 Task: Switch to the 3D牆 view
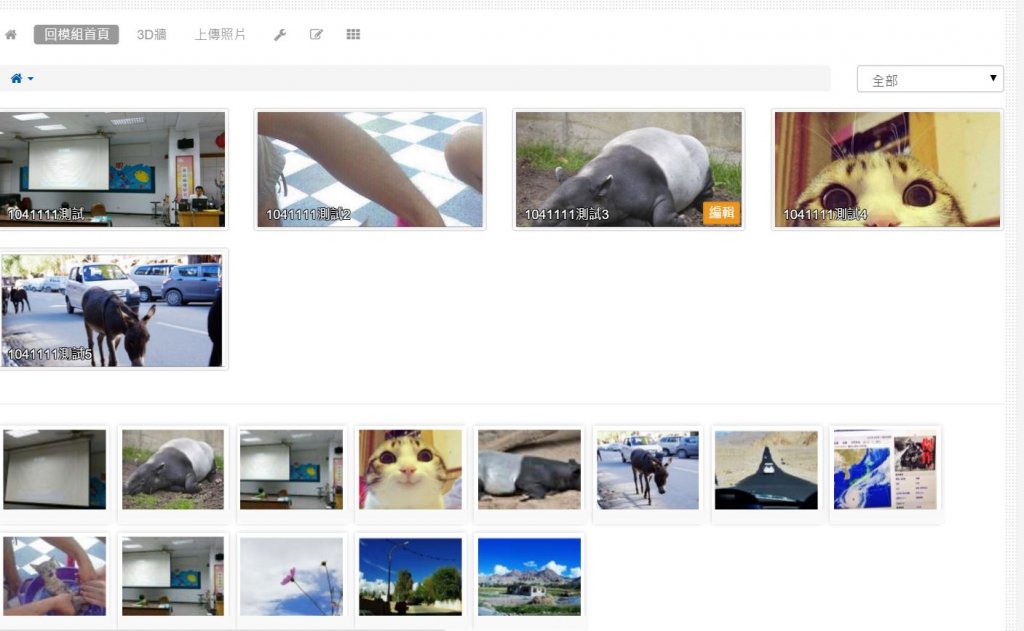coord(151,35)
